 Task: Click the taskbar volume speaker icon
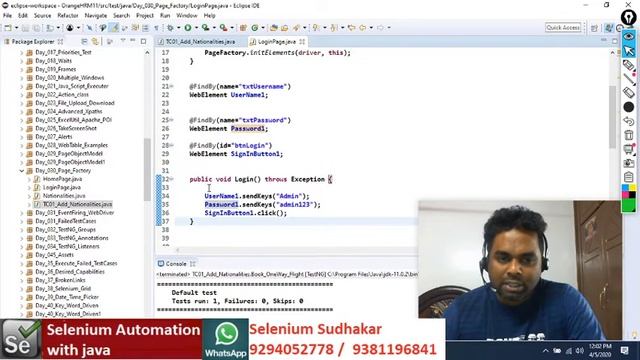[x=580, y=351]
